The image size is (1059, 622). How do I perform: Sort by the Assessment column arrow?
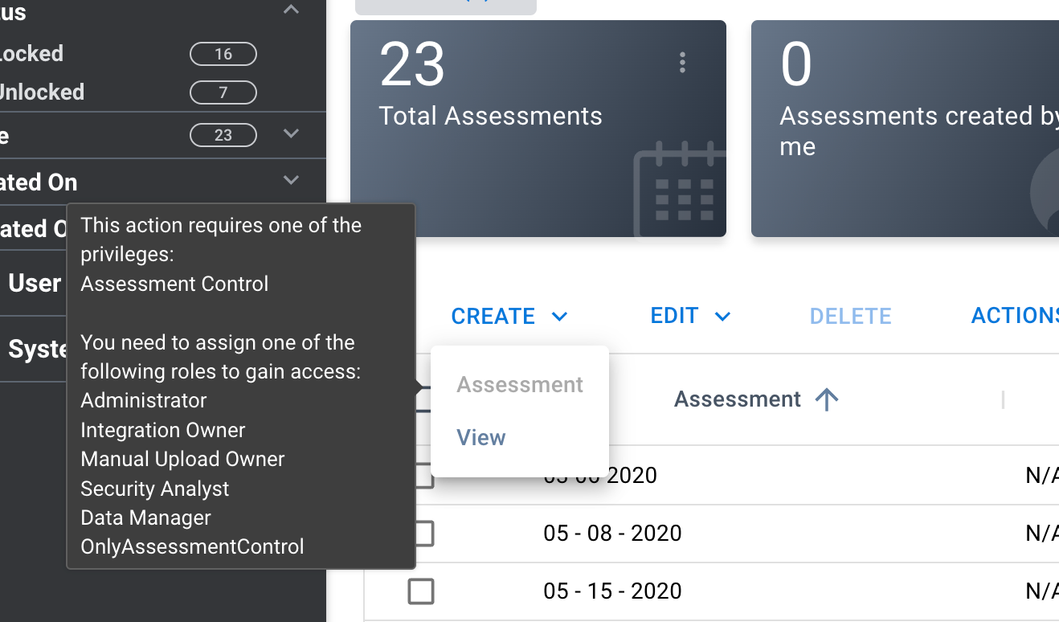point(827,400)
